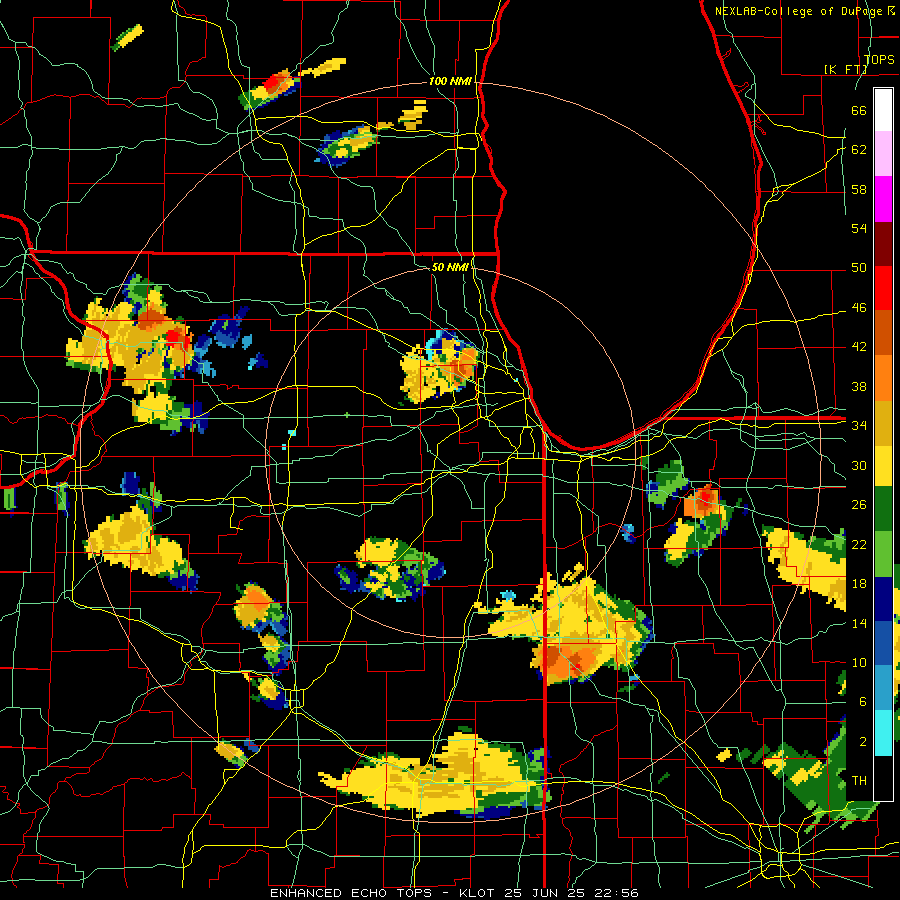The height and width of the screenshot is (900, 900).
Task: Select the dark red legend swatch
Action: pos(883,244)
